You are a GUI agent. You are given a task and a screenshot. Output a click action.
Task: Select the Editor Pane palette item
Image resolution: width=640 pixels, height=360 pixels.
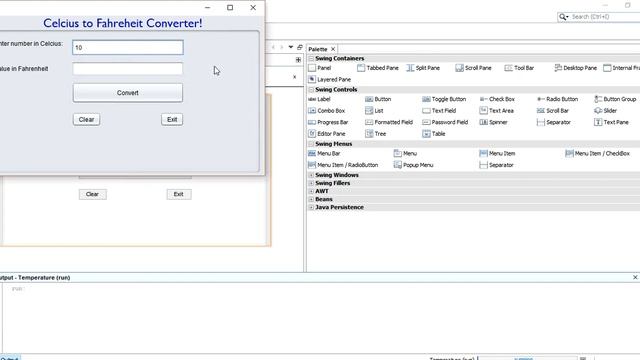coord(327,133)
